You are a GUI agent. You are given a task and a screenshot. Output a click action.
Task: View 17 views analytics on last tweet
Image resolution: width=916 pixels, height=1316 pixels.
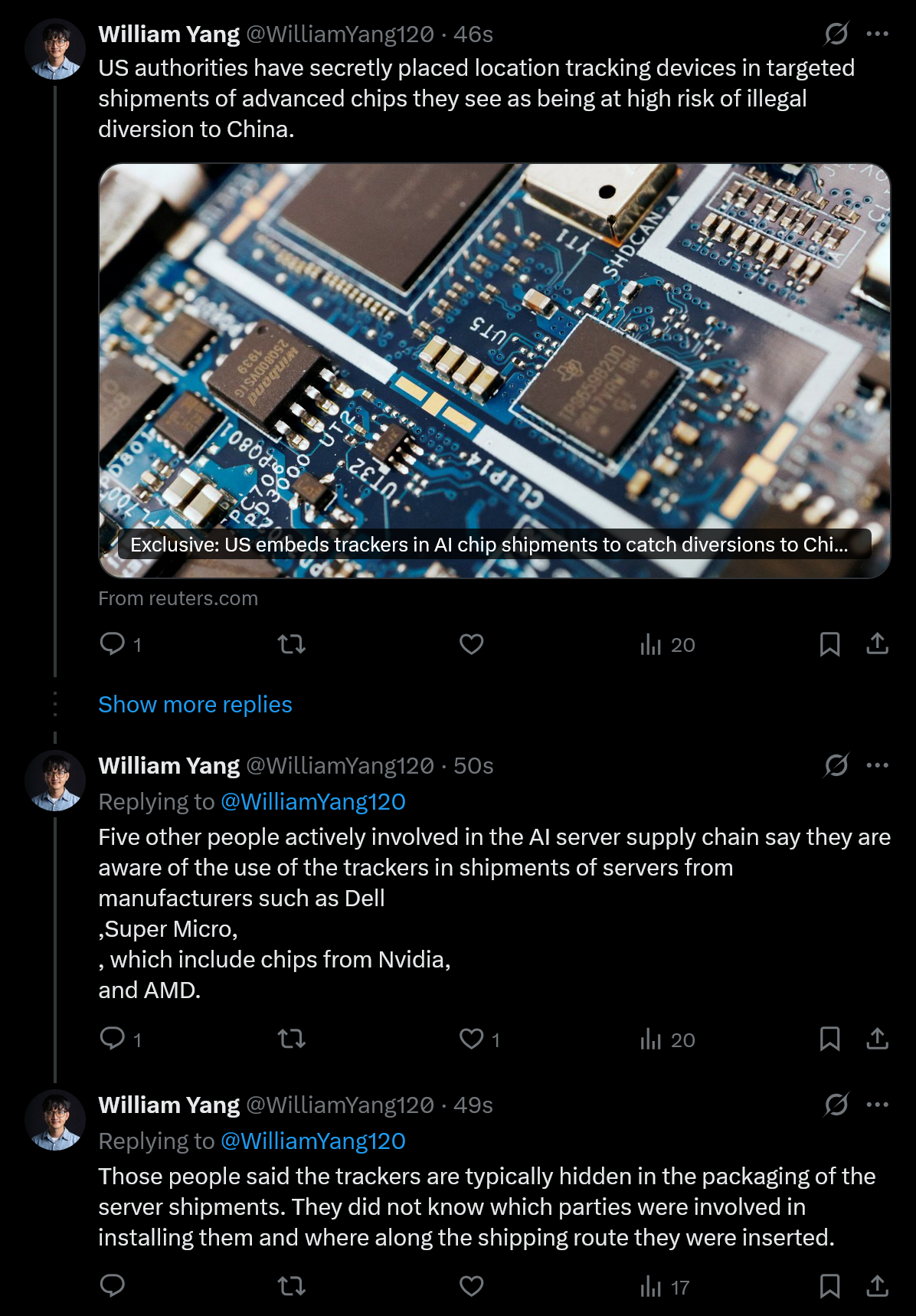click(x=665, y=1287)
